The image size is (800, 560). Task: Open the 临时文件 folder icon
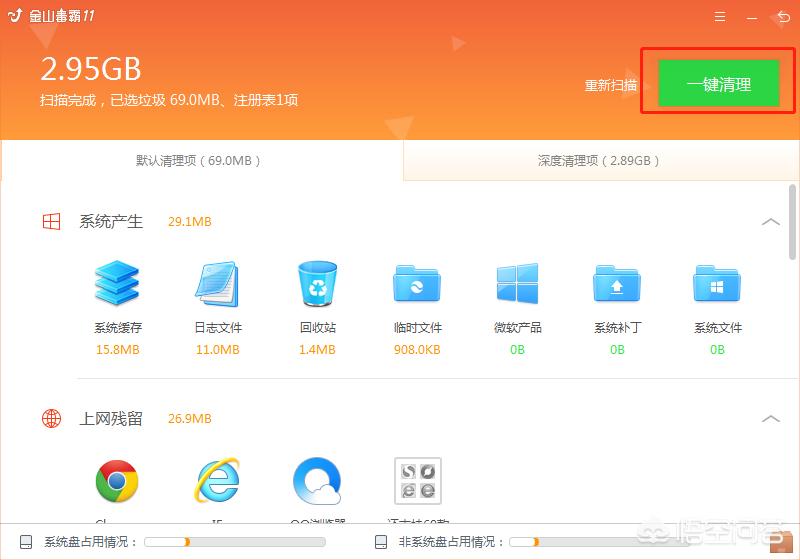tap(417, 283)
